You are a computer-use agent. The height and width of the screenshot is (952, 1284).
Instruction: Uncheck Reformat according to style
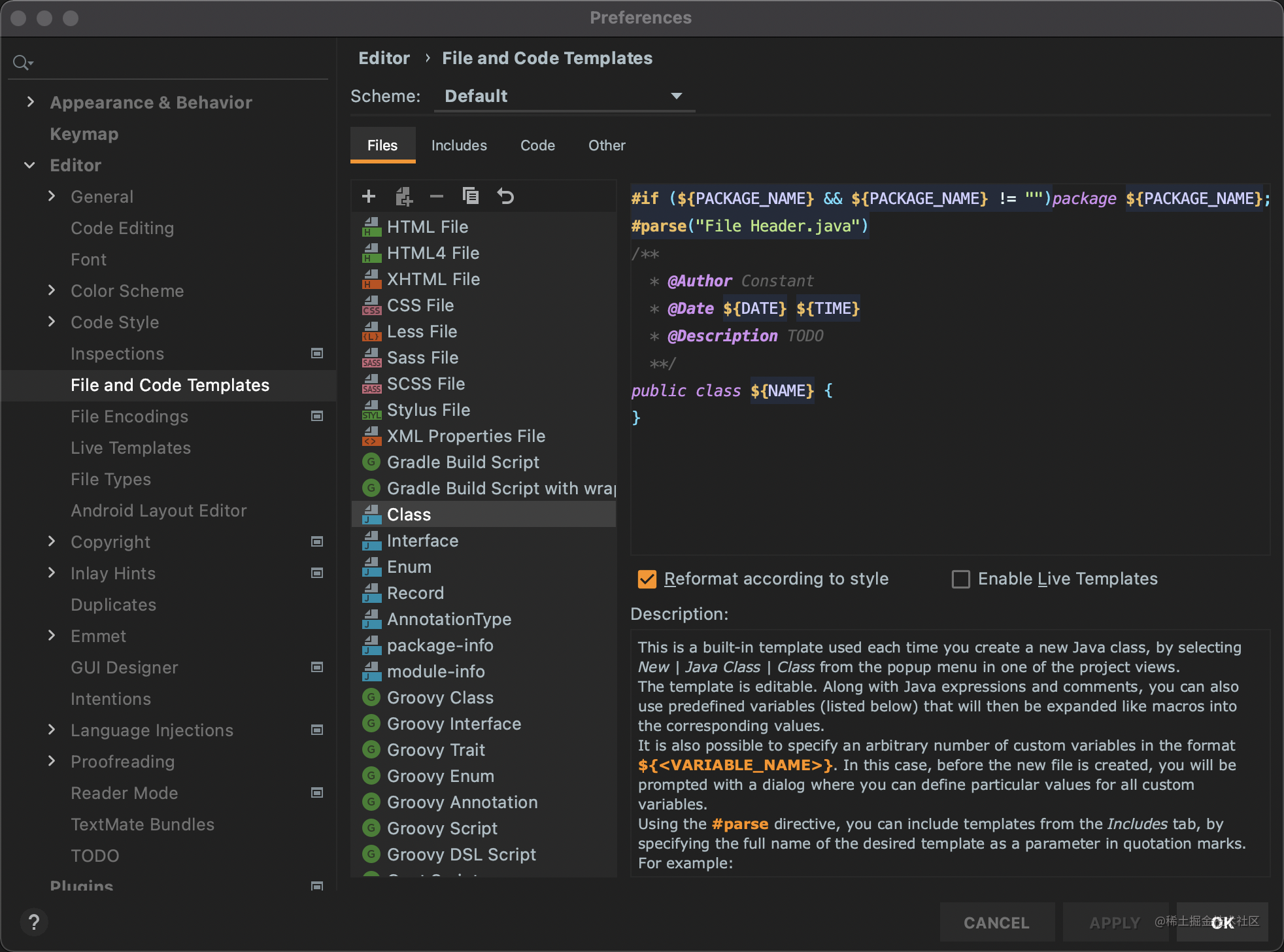(x=648, y=579)
